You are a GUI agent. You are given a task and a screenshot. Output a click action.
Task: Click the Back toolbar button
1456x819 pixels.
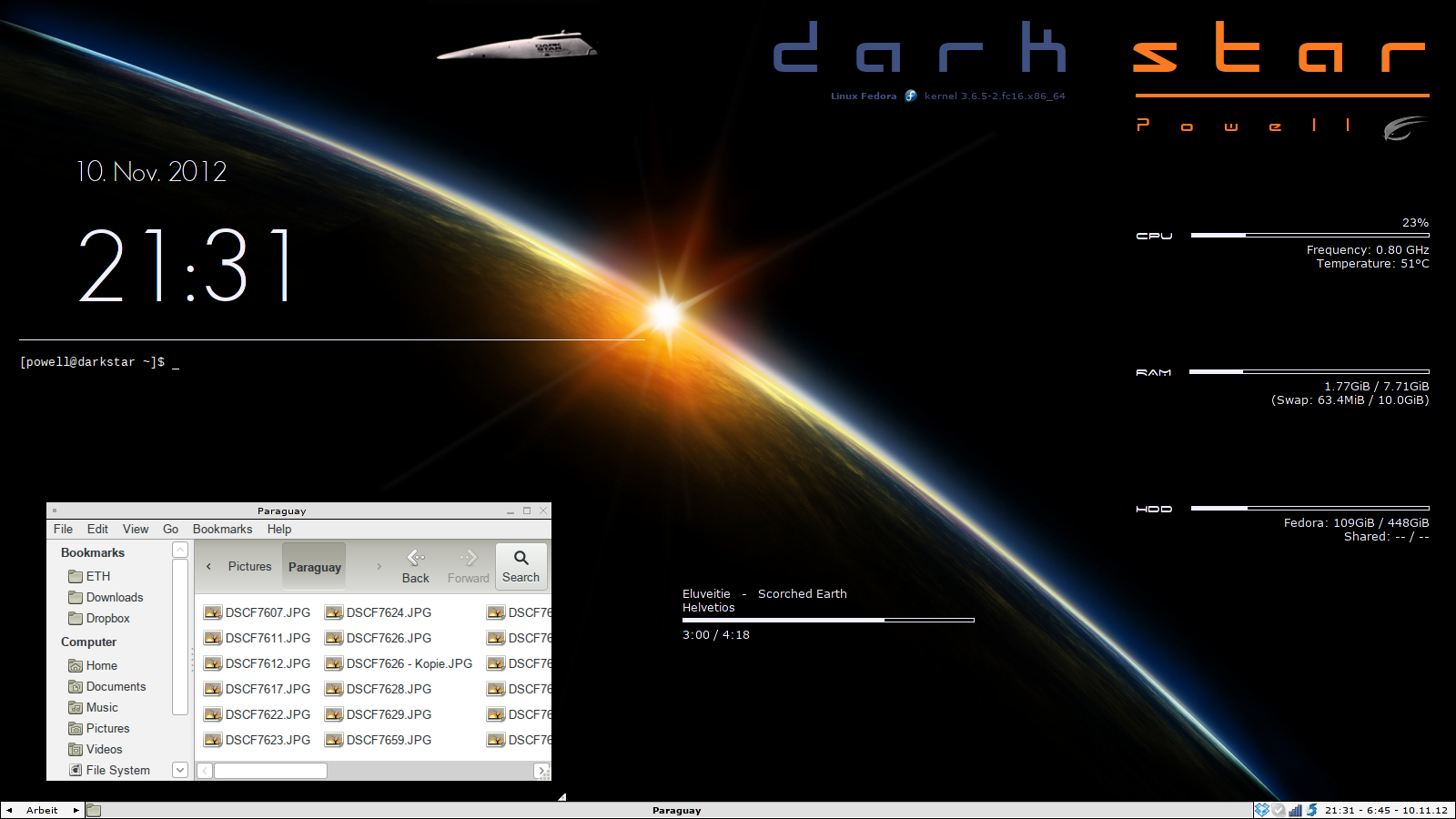pyautogui.click(x=416, y=566)
